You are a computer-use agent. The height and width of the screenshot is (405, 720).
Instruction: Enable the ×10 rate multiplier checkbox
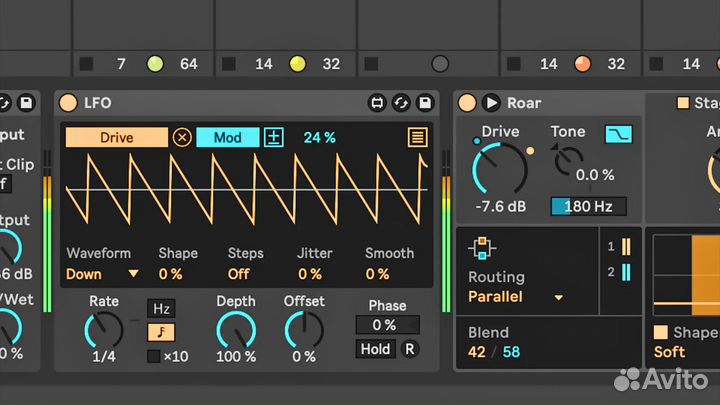154,356
